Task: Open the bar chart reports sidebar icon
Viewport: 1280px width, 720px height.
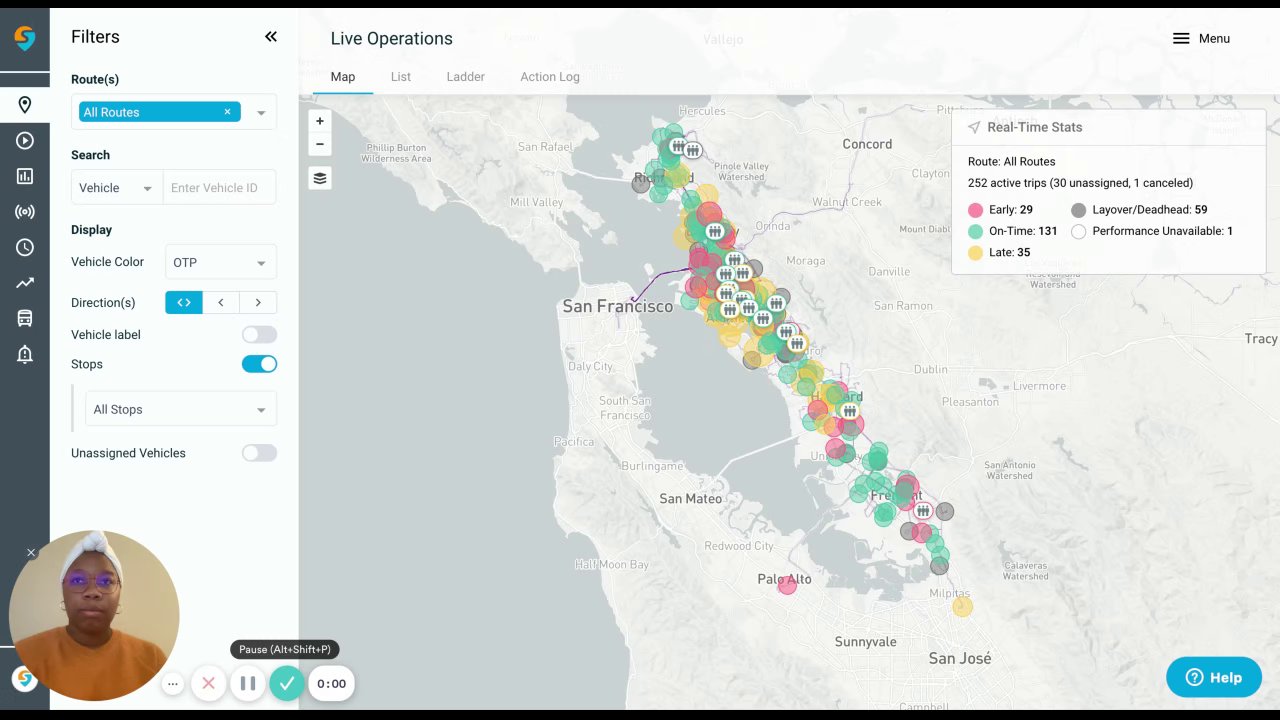Action: point(24,176)
